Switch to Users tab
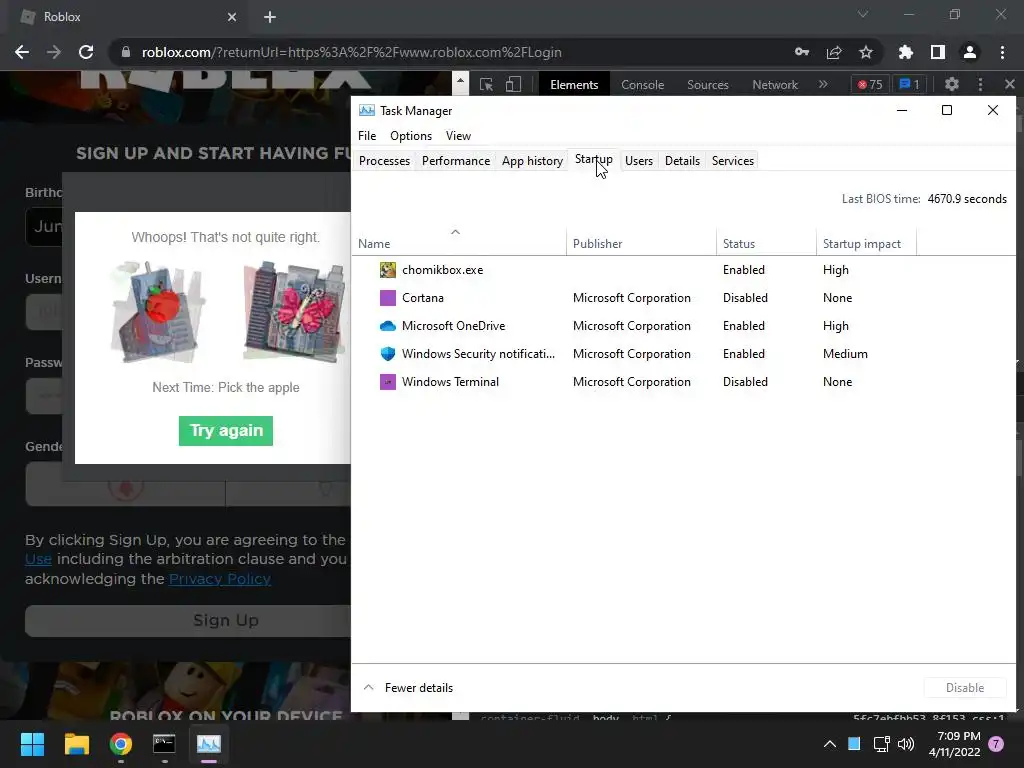1024x768 pixels. [639, 161]
